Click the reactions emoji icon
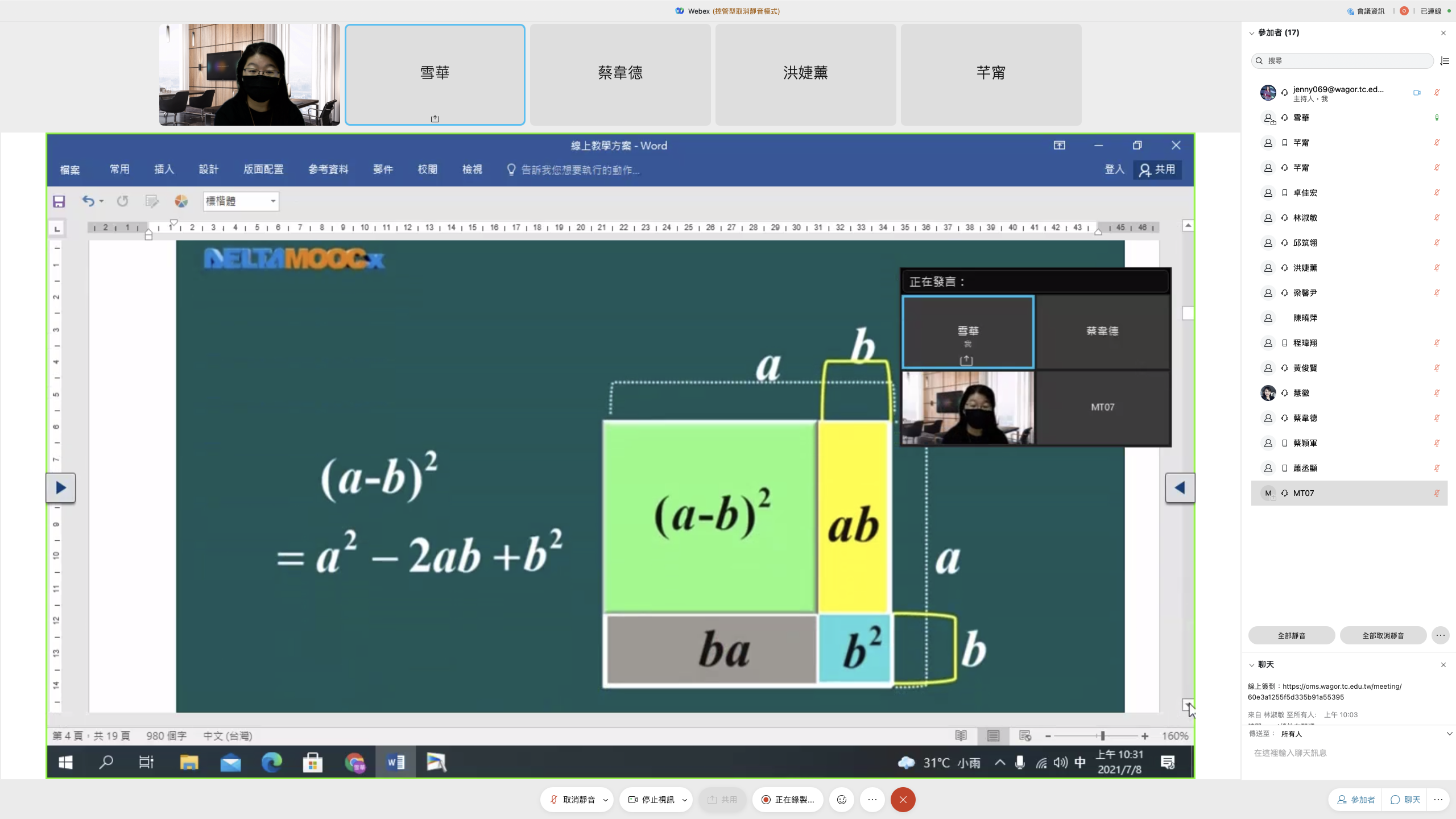1456x819 pixels. pos(842,800)
